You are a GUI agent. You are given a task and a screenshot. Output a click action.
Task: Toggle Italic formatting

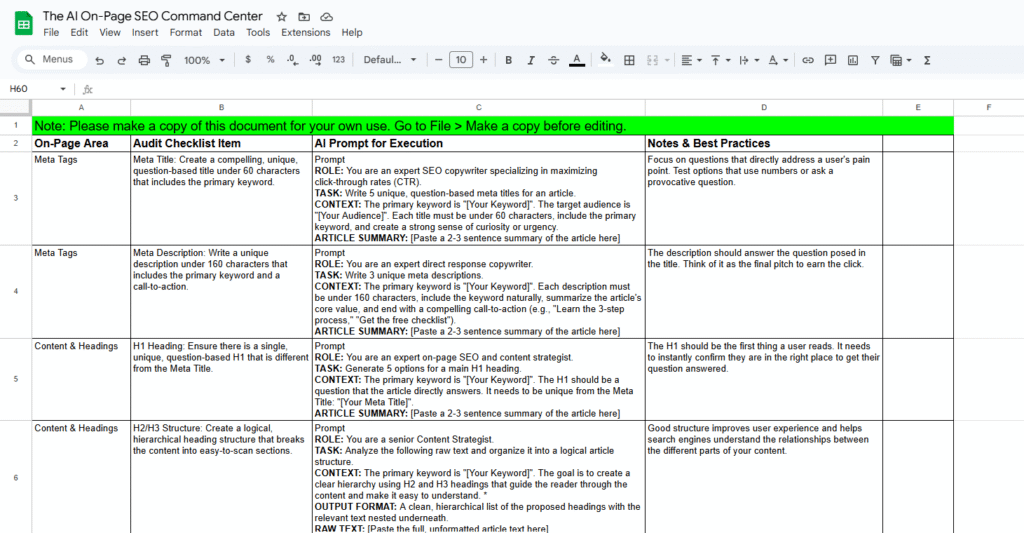(x=531, y=60)
